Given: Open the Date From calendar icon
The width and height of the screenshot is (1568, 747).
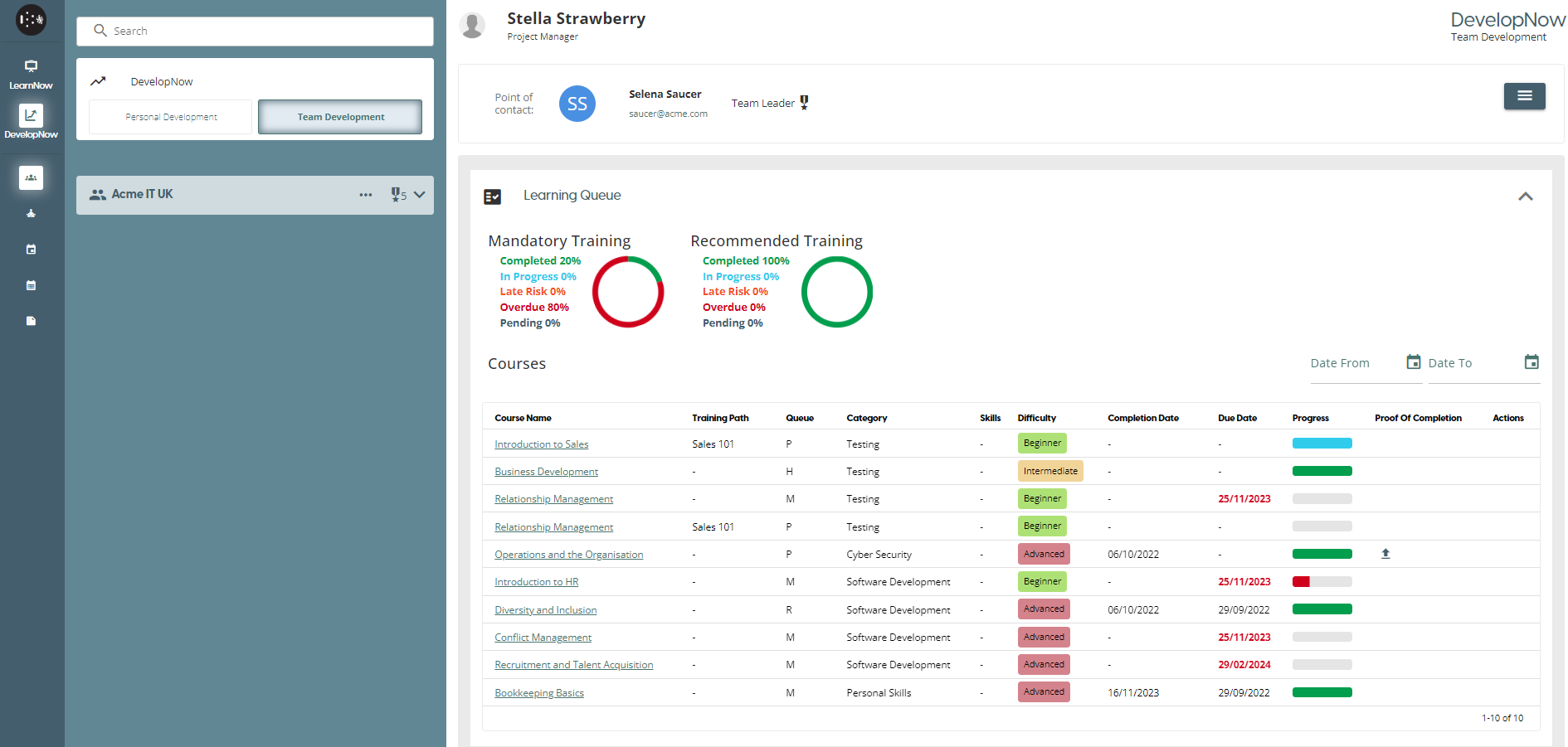Looking at the screenshot, I should 1413,362.
